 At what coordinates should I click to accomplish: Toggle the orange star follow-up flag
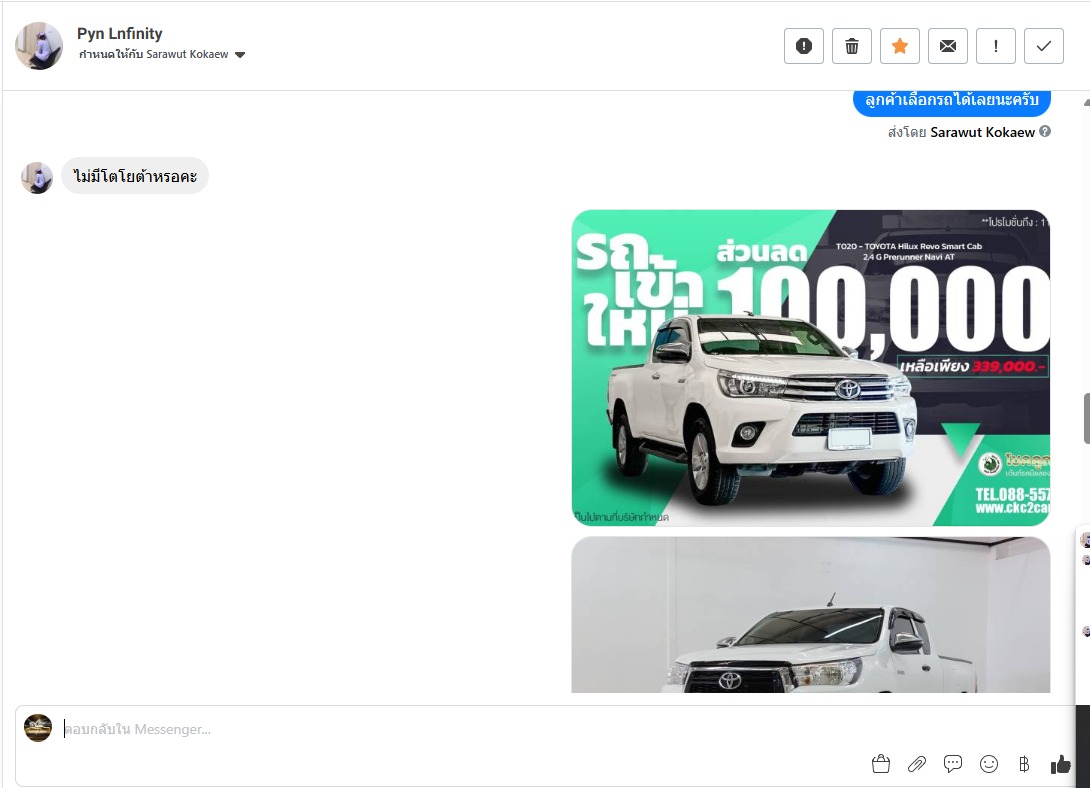tap(900, 46)
